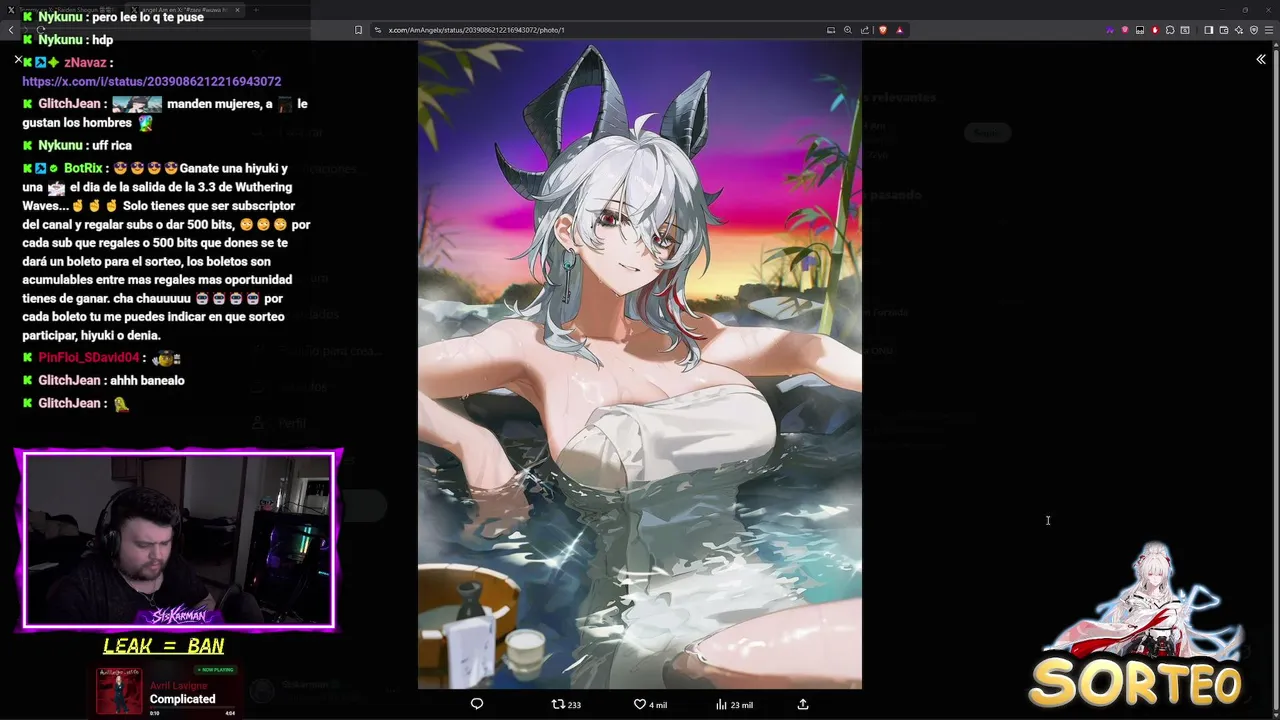The image size is (1280, 720).
Task: Click the Brave Rewards triangle icon
Action: (x=899, y=30)
